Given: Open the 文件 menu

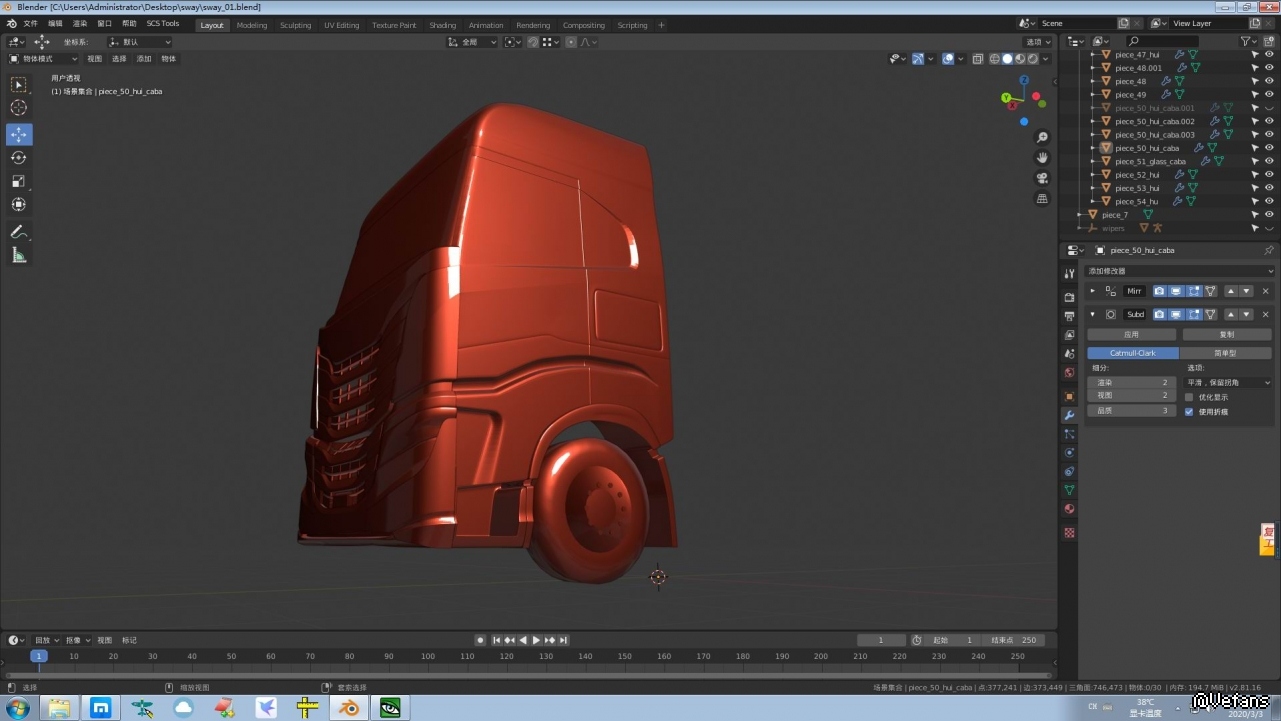Looking at the screenshot, I should tap(30, 23).
